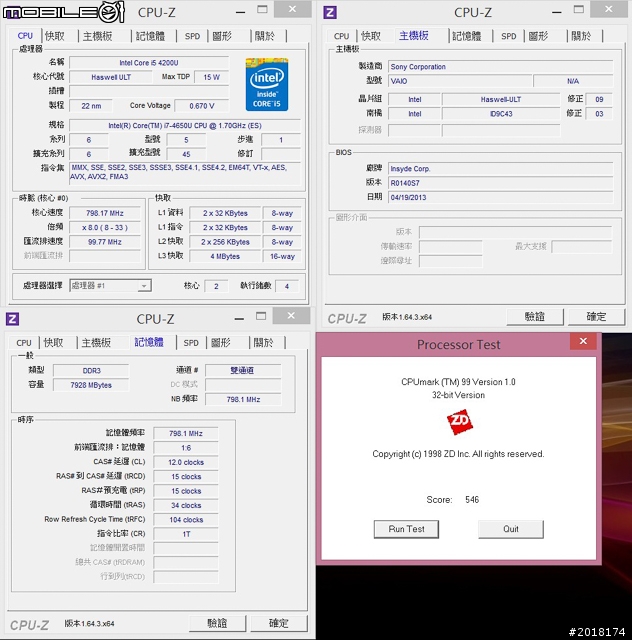The width and height of the screenshot is (632, 640).
Task: Close the top-left CPU window
Action: 292,9
